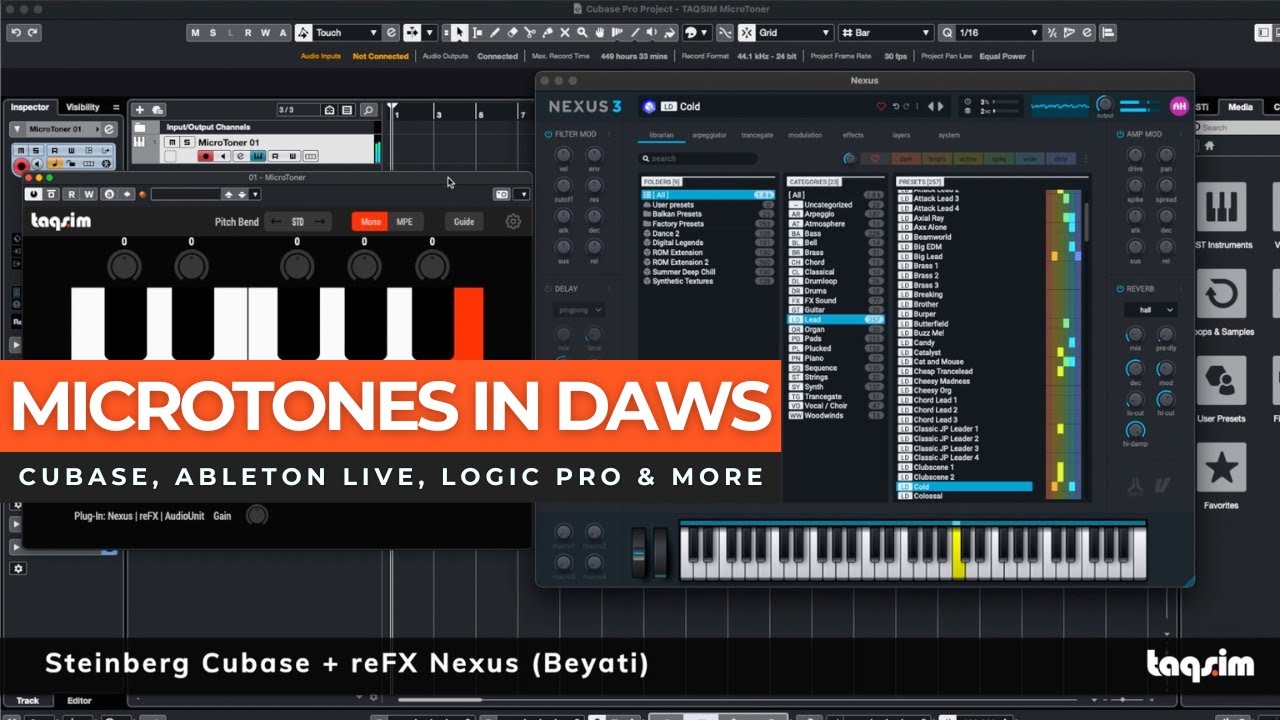
Task: Open the Bar grid type dropdown
Action: click(x=886, y=33)
